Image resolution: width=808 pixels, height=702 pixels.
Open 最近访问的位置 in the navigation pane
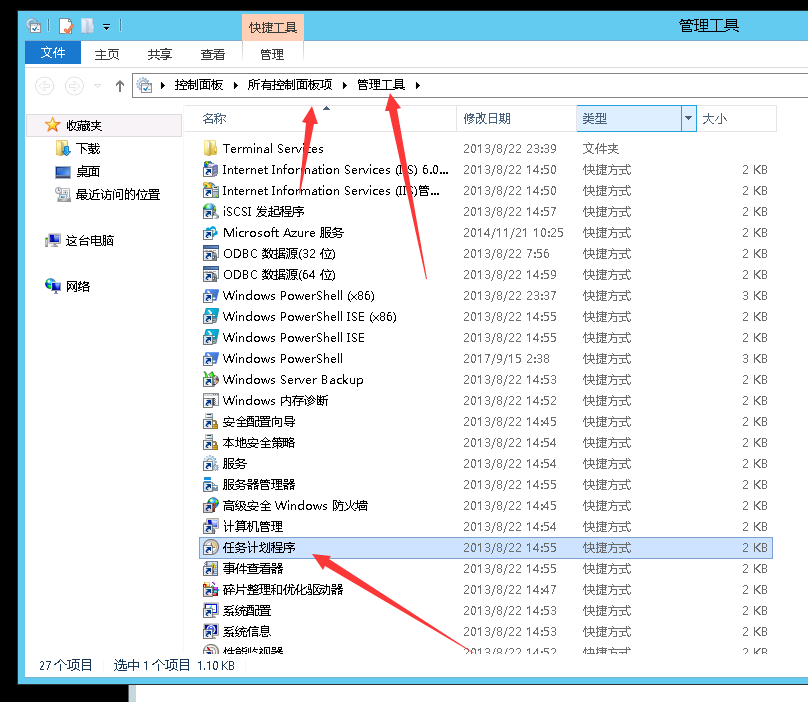pos(118,194)
